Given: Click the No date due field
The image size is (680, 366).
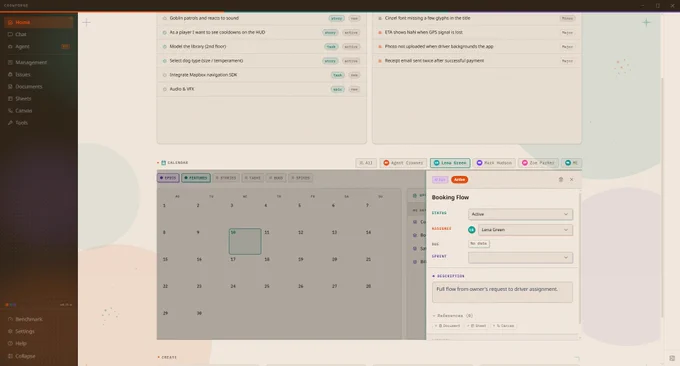Looking at the screenshot, I should 479,244.
